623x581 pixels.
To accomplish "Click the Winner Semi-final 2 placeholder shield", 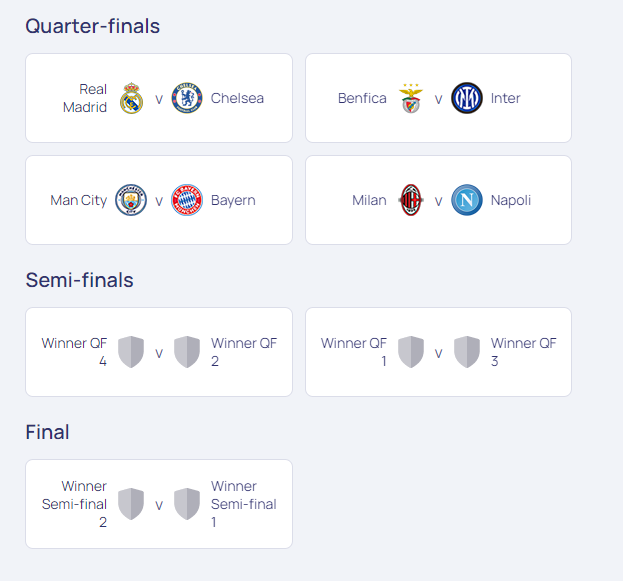I will (x=131, y=504).
